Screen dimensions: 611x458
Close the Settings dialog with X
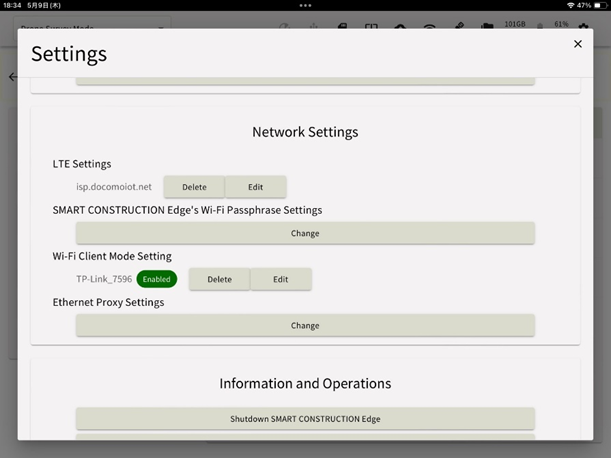click(577, 44)
